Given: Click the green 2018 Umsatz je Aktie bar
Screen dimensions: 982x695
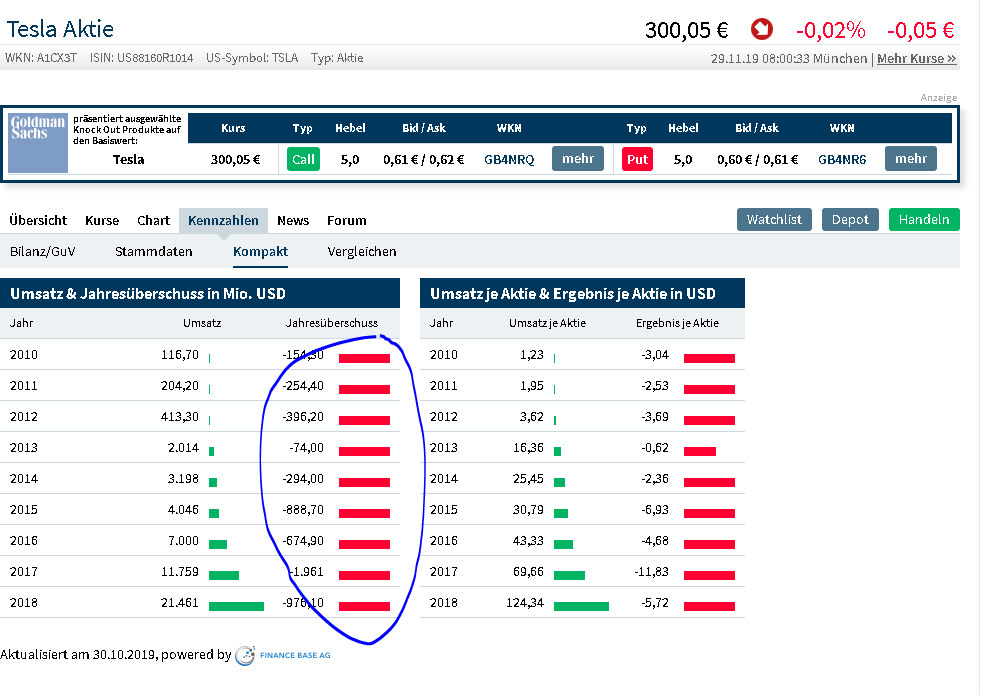Looking at the screenshot, I should click(581, 606).
